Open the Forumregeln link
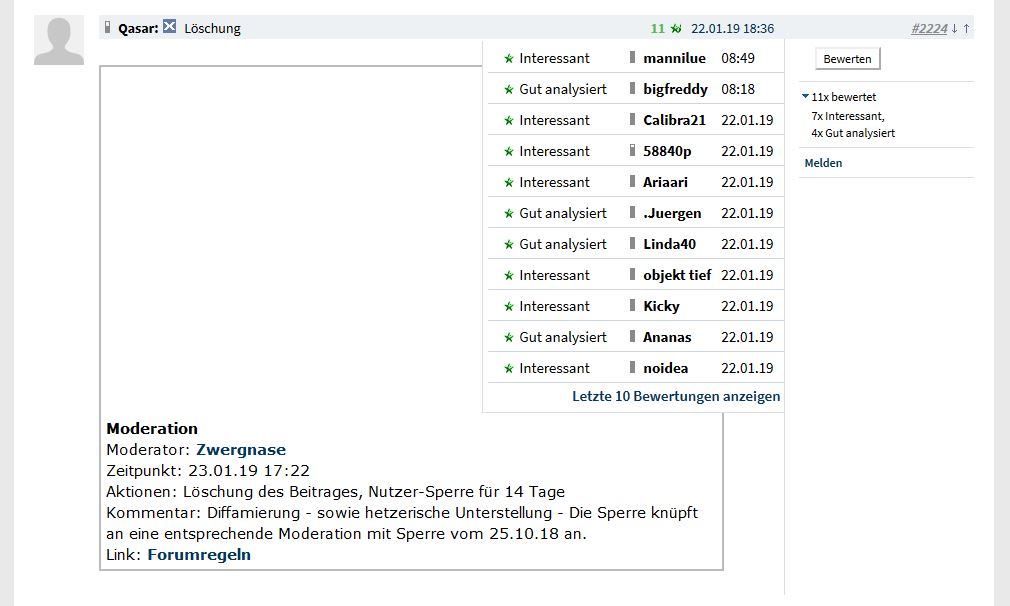This screenshot has height=606, width=1010. (x=199, y=554)
